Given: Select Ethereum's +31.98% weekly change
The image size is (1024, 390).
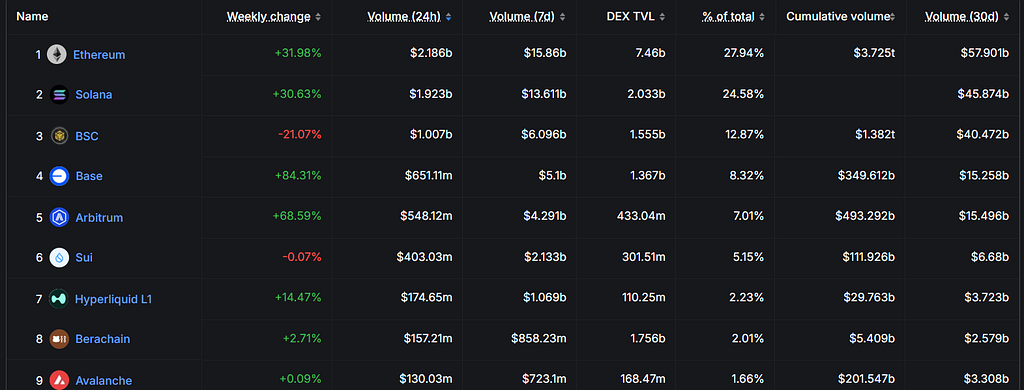Looking at the screenshot, I should click(x=298, y=54).
